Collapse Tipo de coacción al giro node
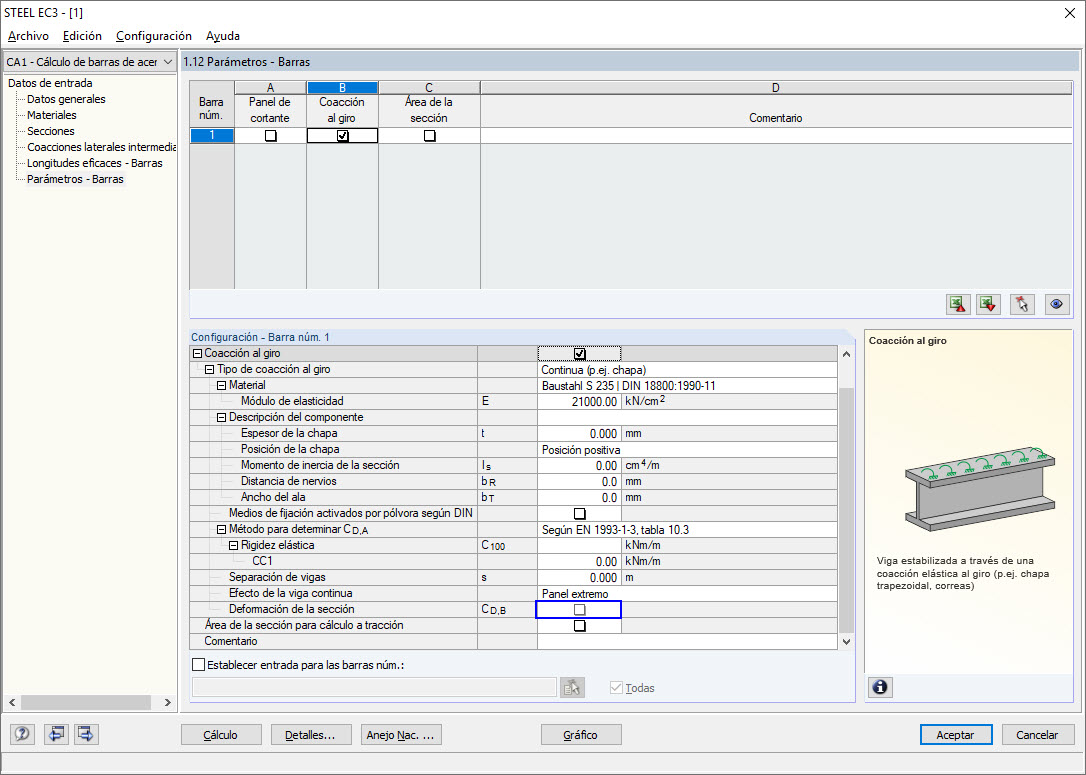This screenshot has width=1086, height=775. click(209, 370)
